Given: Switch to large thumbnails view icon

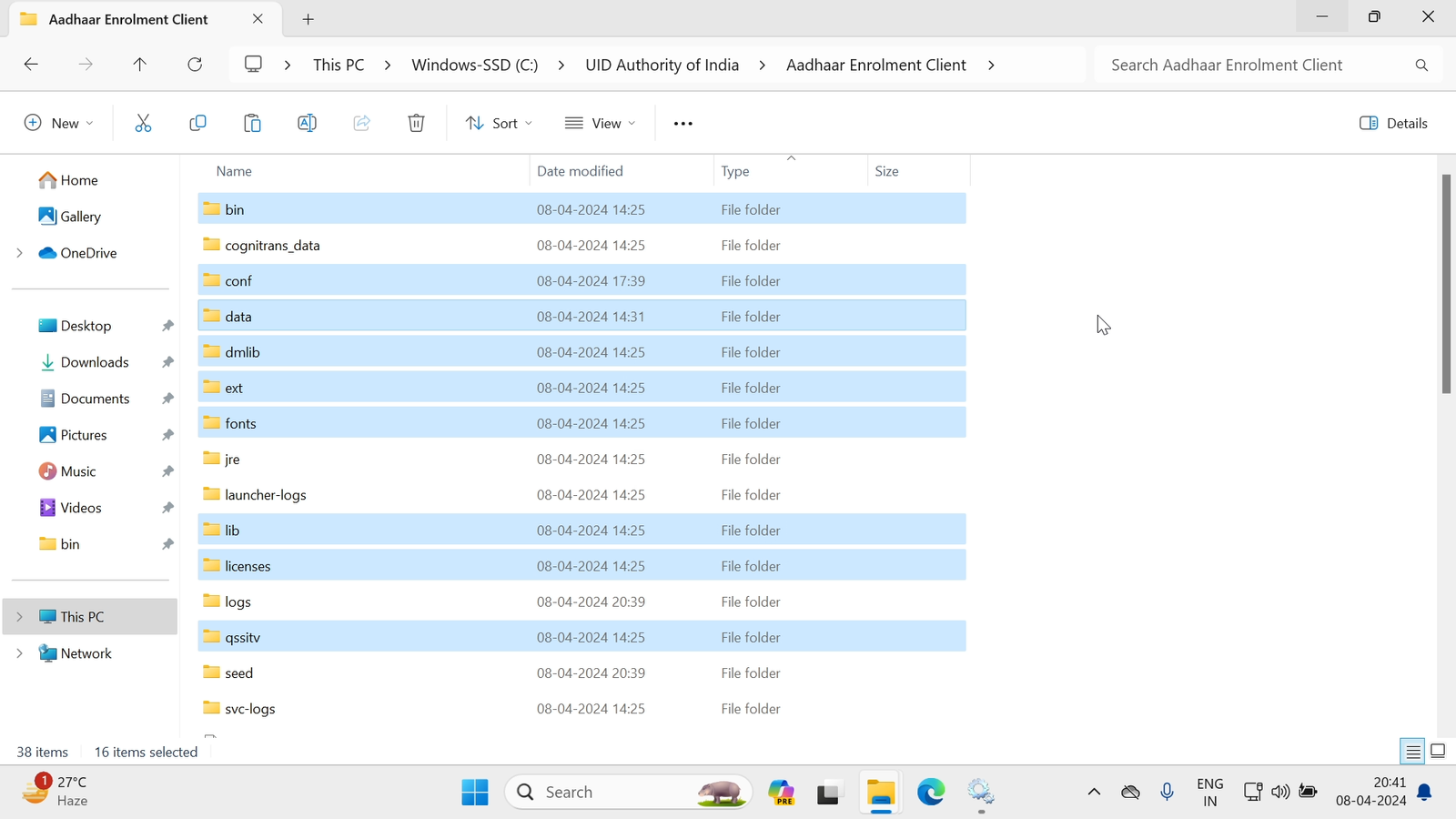Looking at the screenshot, I should pos(1438,752).
